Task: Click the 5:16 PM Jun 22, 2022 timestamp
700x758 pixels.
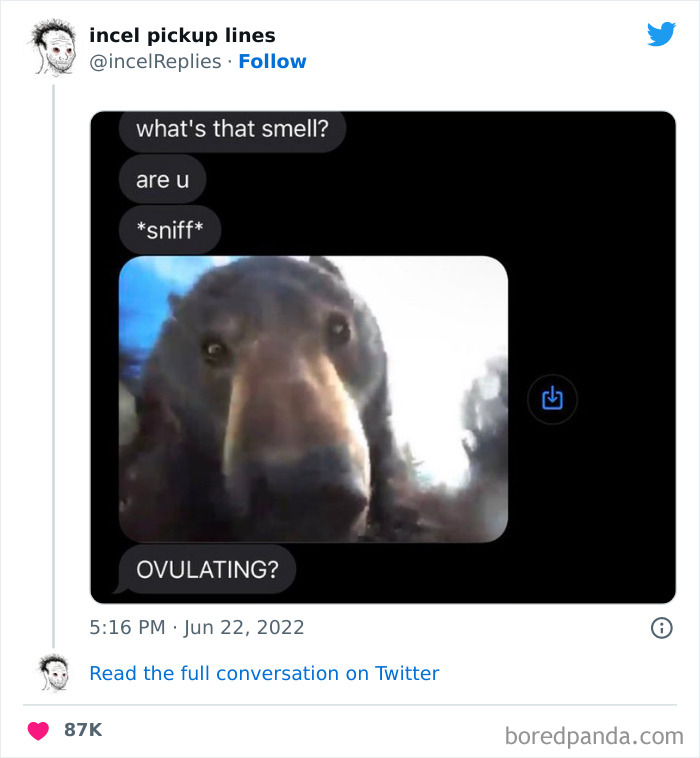Action: (197, 628)
